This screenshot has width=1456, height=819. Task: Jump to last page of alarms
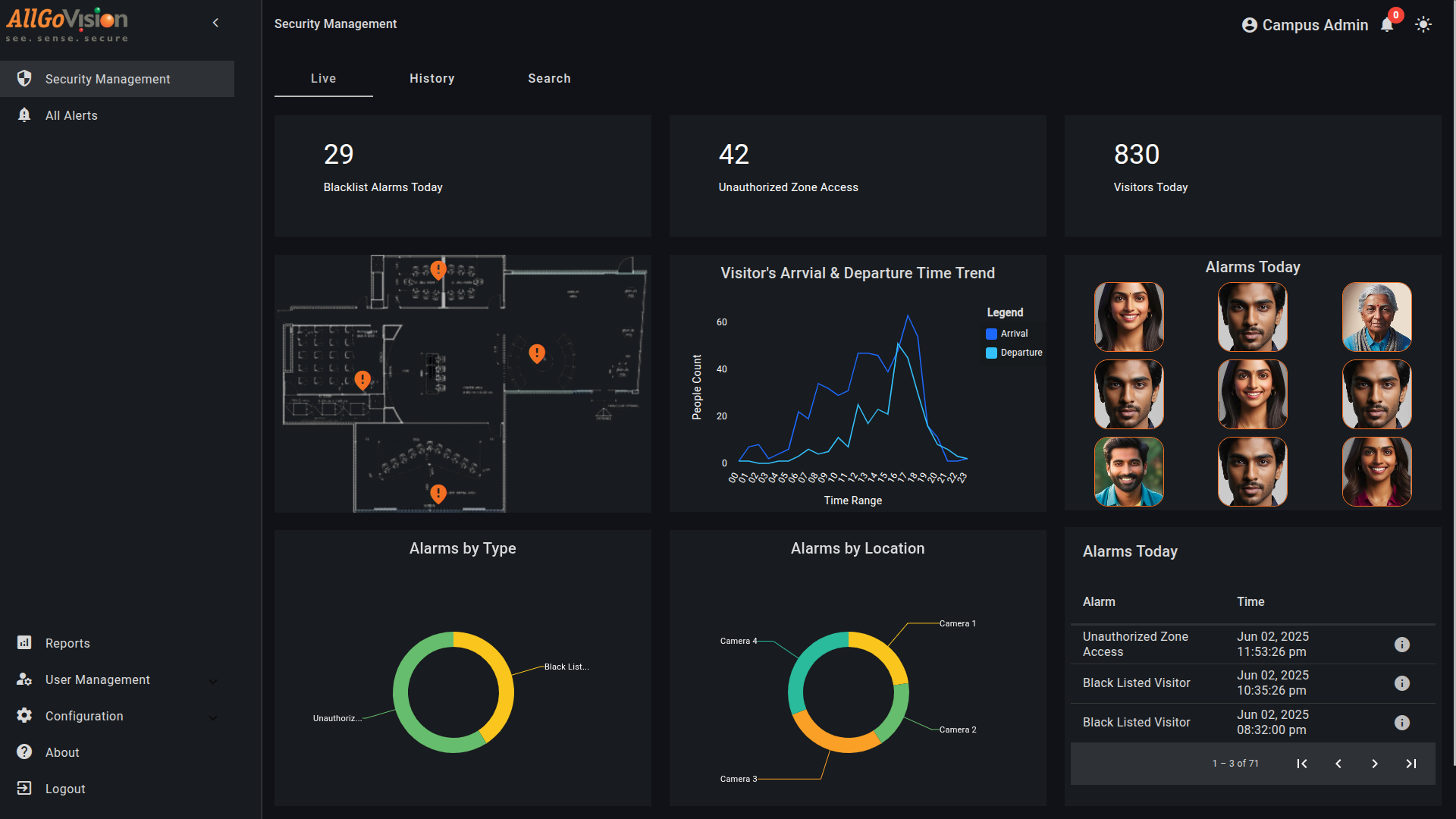pos(1410,764)
